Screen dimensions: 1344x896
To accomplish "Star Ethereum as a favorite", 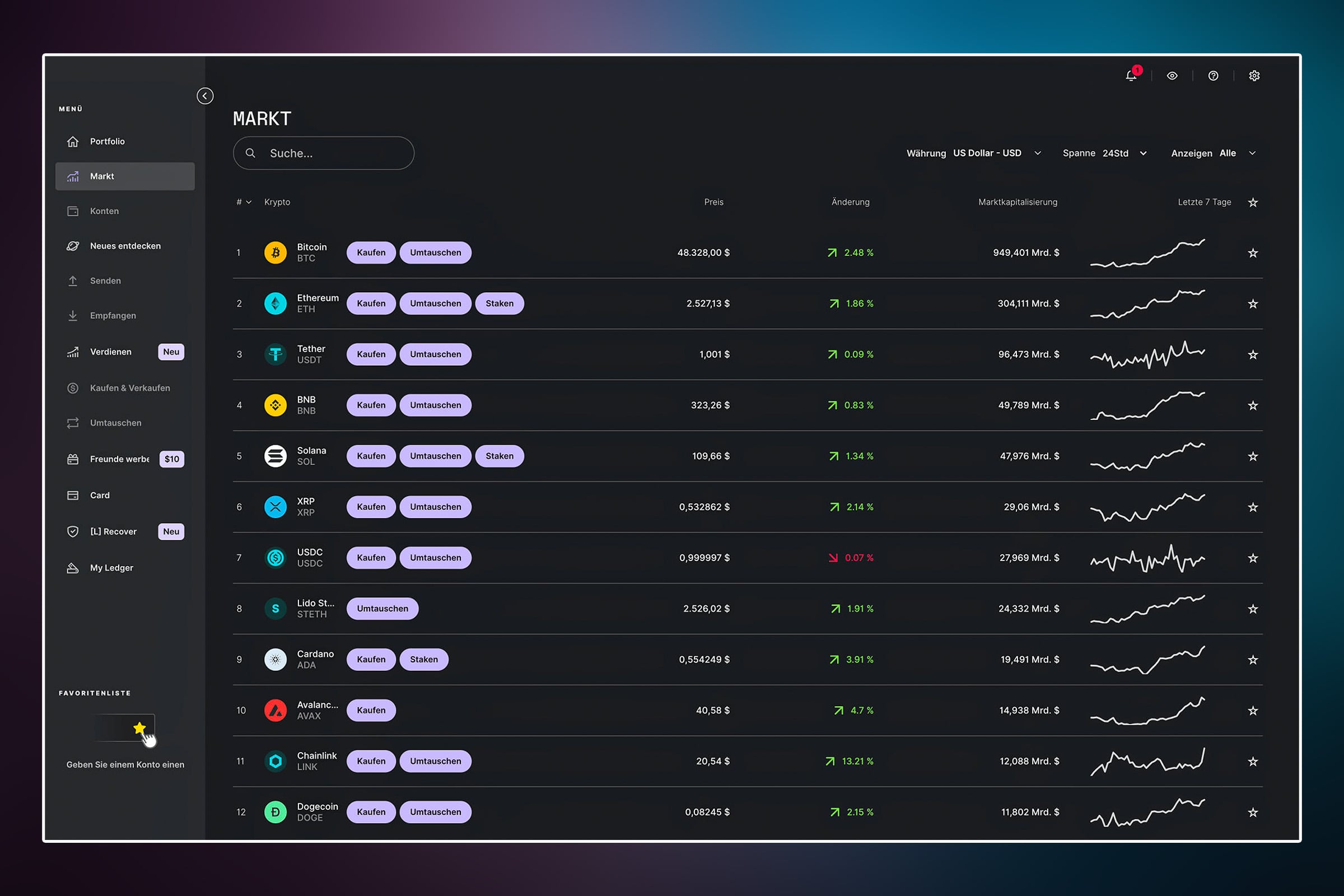I will 1253,304.
